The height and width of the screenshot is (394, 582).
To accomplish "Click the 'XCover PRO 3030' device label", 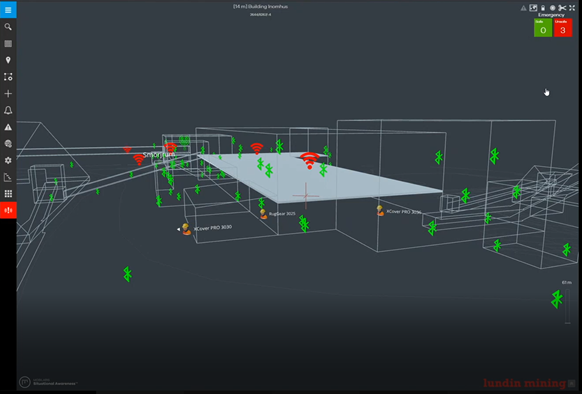I will tap(213, 228).
